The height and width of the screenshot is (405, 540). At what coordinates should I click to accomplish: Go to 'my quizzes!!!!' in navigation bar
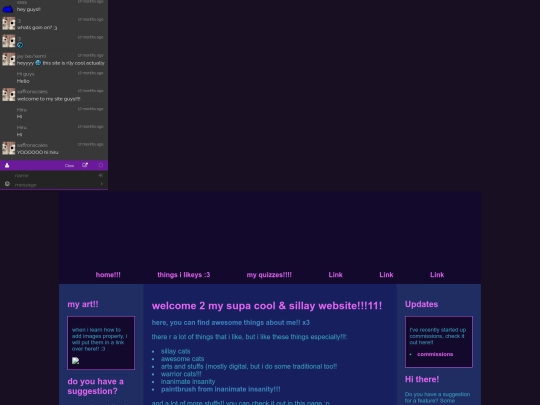pyautogui.click(x=269, y=275)
